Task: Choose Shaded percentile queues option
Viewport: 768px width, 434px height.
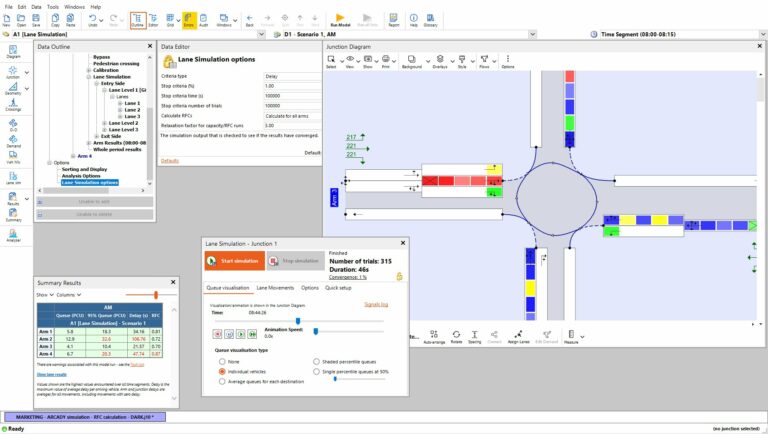Action: [316, 361]
